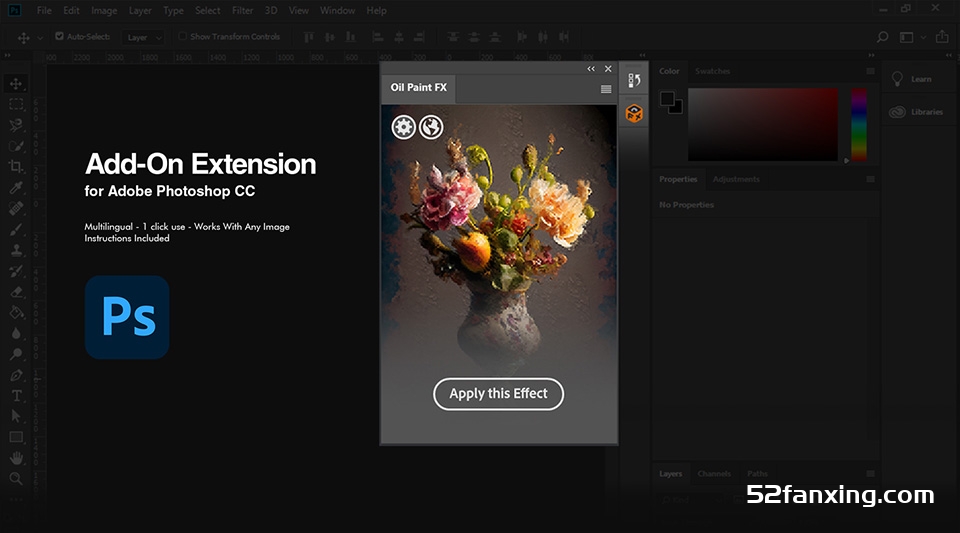Open the Filter menu

(x=242, y=10)
